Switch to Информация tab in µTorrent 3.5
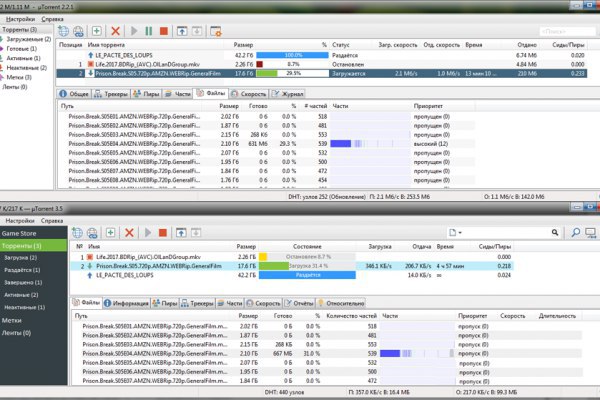 coord(126,303)
